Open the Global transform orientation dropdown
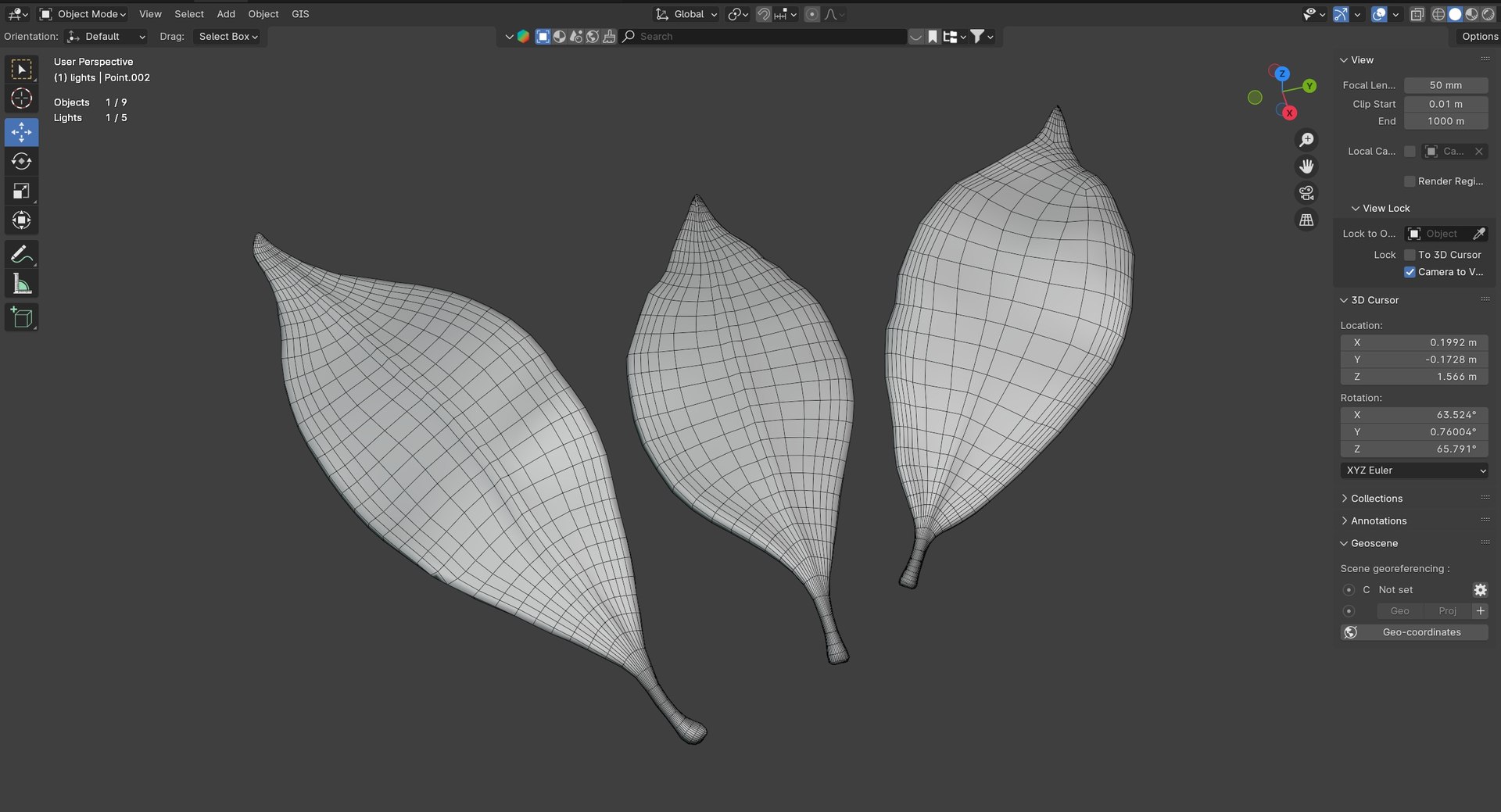The image size is (1501, 812). (686, 14)
